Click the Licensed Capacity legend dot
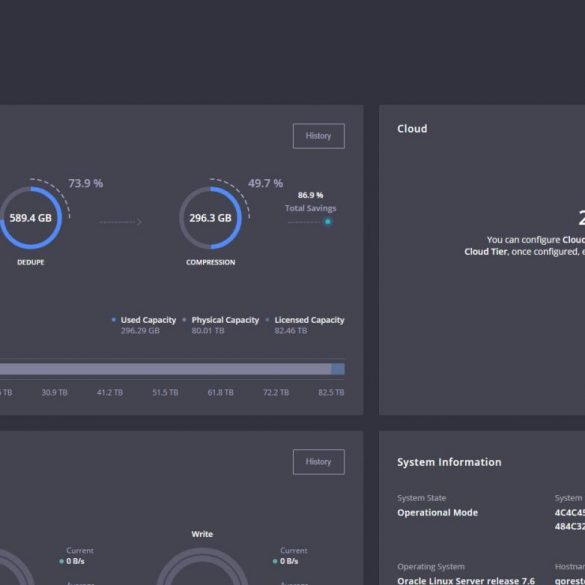Viewport: 585px width, 585px height. point(267,320)
